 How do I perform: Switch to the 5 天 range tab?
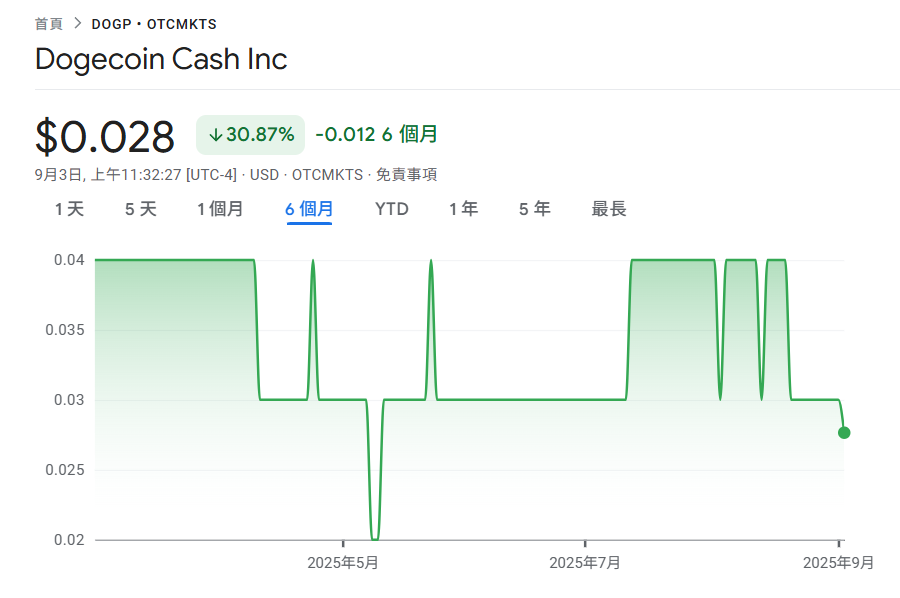pos(141,209)
